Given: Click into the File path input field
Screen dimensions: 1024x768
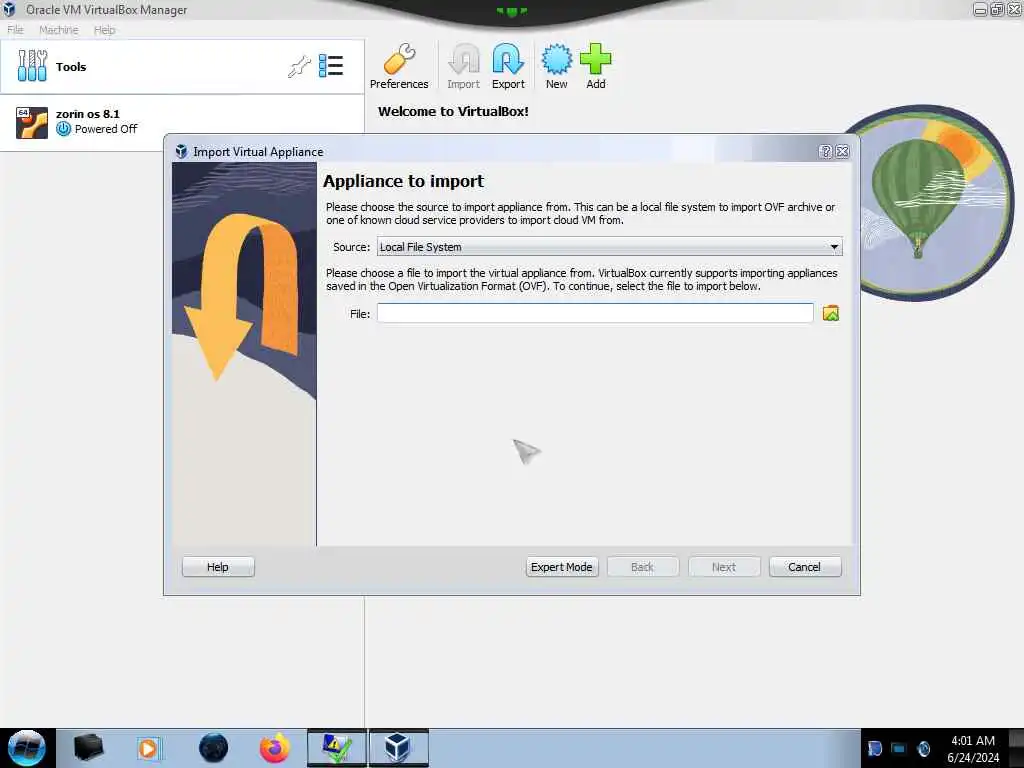Looking at the screenshot, I should point(595,313).
